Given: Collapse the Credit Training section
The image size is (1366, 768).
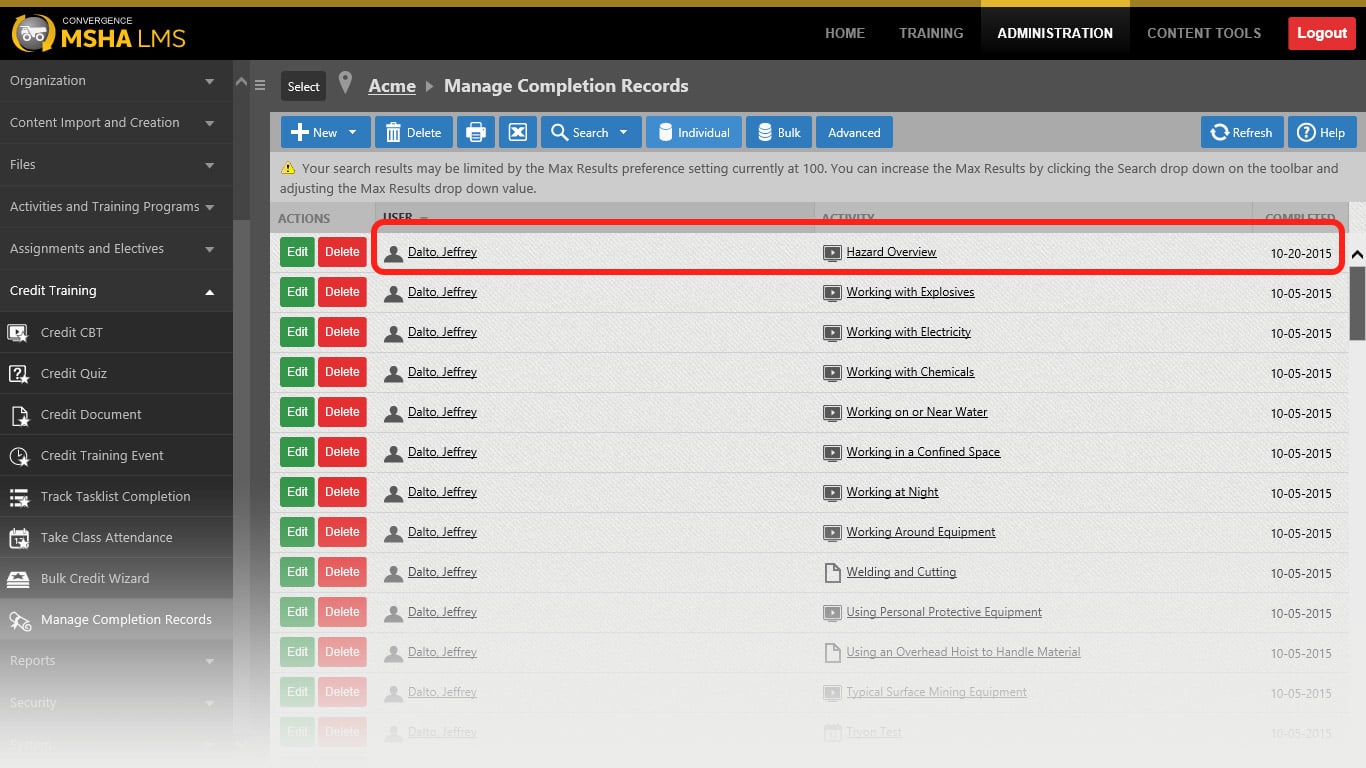Looking at the screenshot, I should tap(209, 291).
